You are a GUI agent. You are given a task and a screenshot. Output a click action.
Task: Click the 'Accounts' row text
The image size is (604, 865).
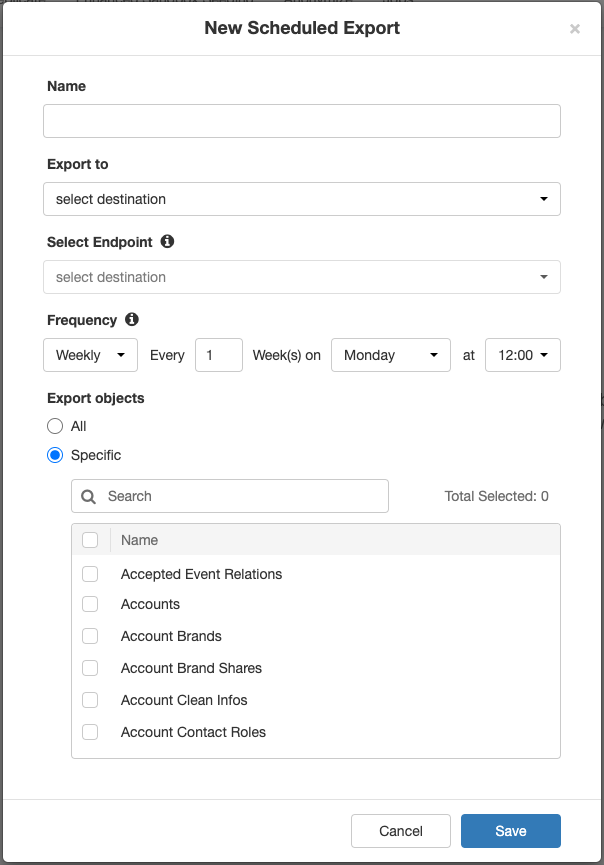[x=151, y=604]
